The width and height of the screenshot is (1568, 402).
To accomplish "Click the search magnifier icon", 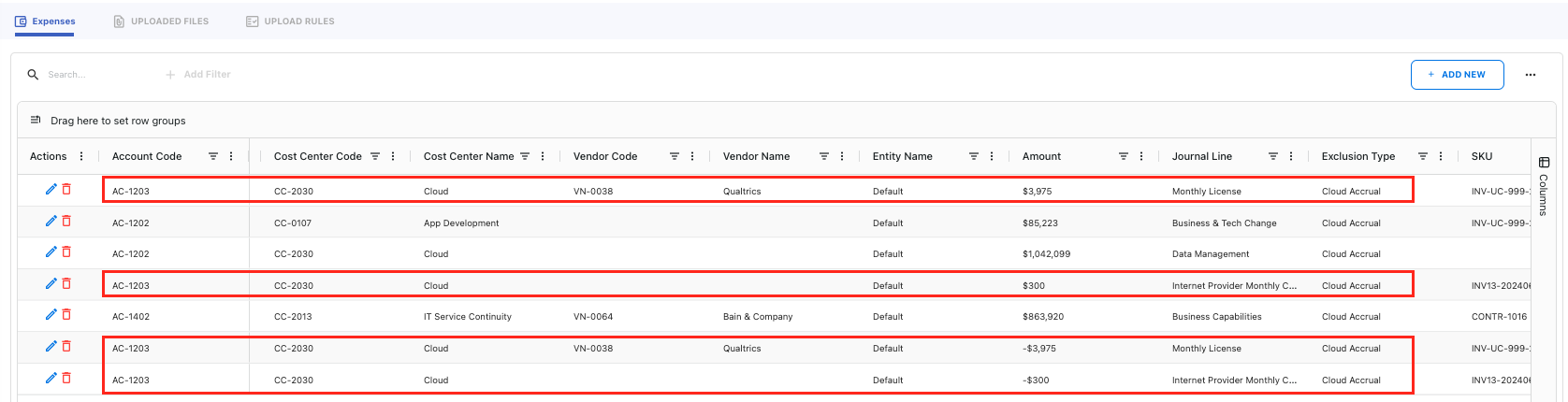I will coord(33,74).
